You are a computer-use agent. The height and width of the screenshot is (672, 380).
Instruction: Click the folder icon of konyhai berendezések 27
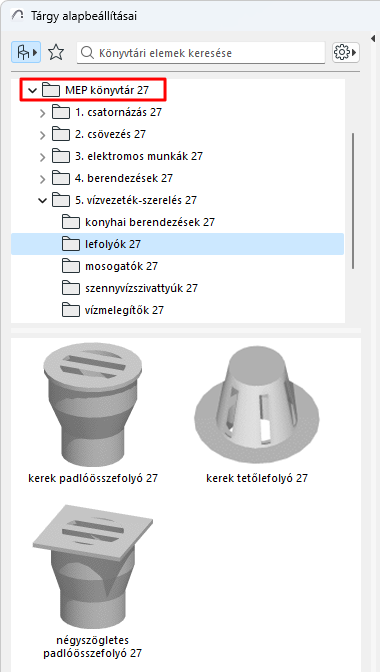pos(71,222)
